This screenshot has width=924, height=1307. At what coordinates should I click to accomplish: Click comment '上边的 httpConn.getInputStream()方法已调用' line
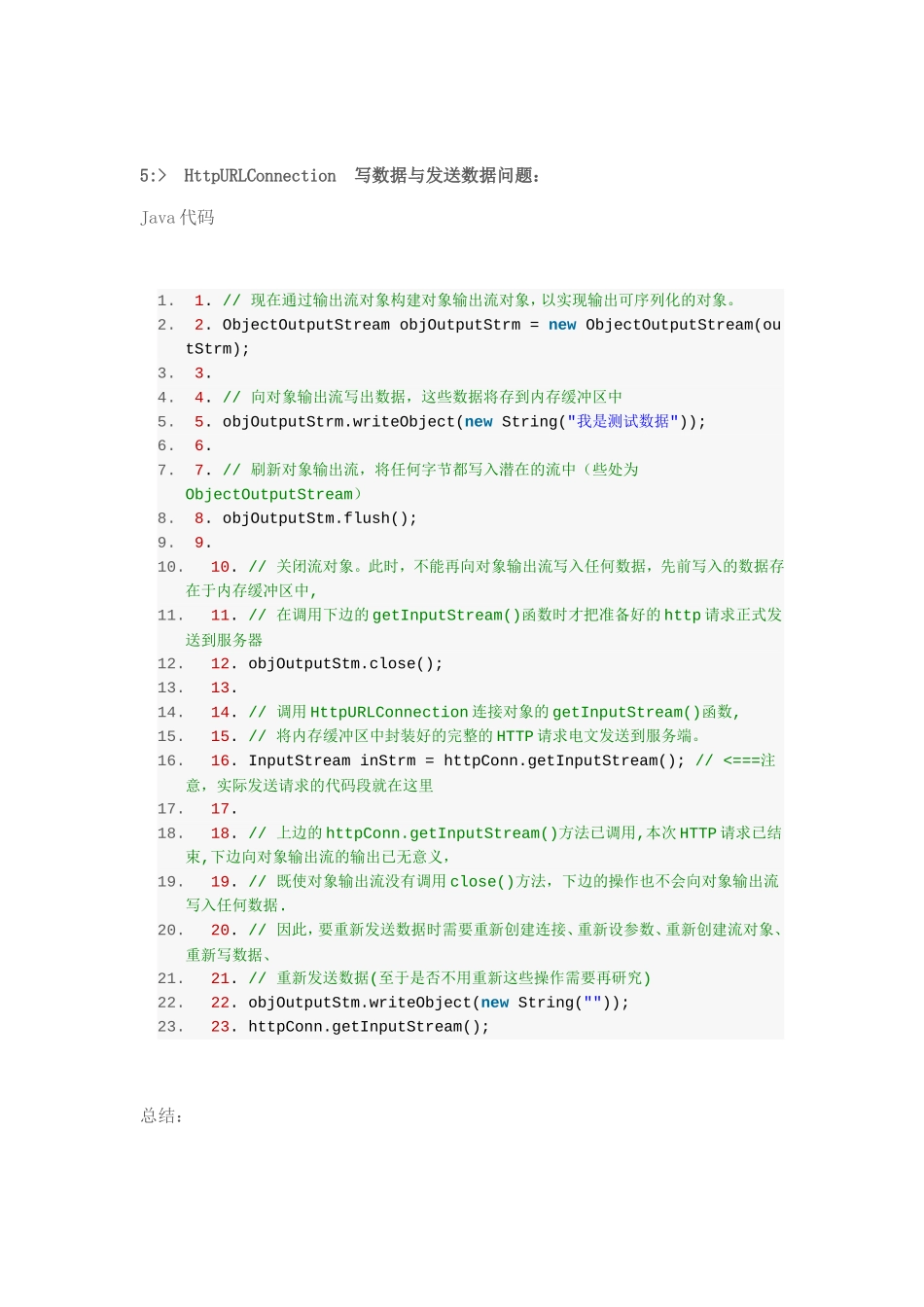point(515,832)
